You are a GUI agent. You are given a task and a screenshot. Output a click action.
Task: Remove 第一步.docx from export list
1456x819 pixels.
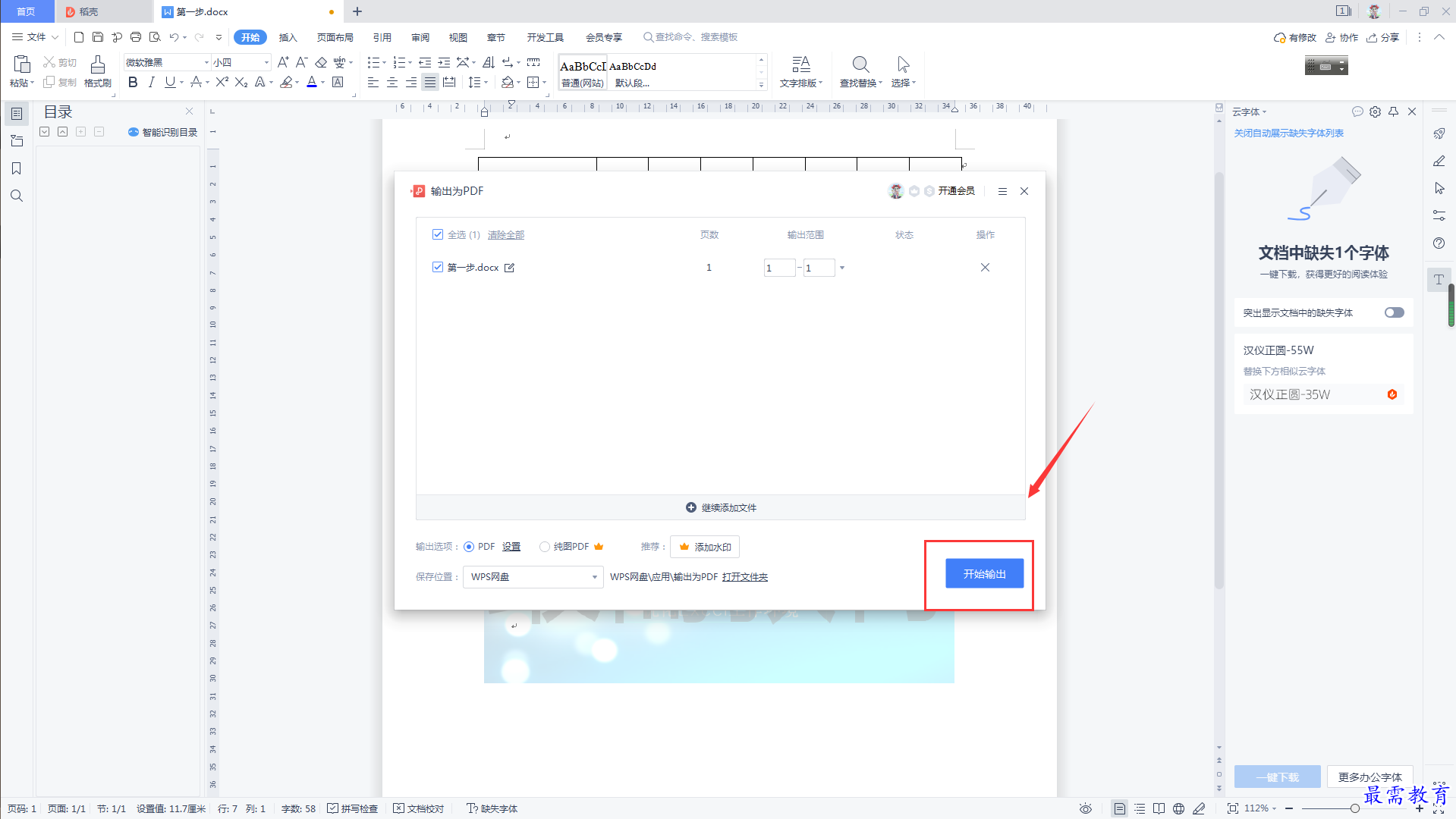(985, 268)
